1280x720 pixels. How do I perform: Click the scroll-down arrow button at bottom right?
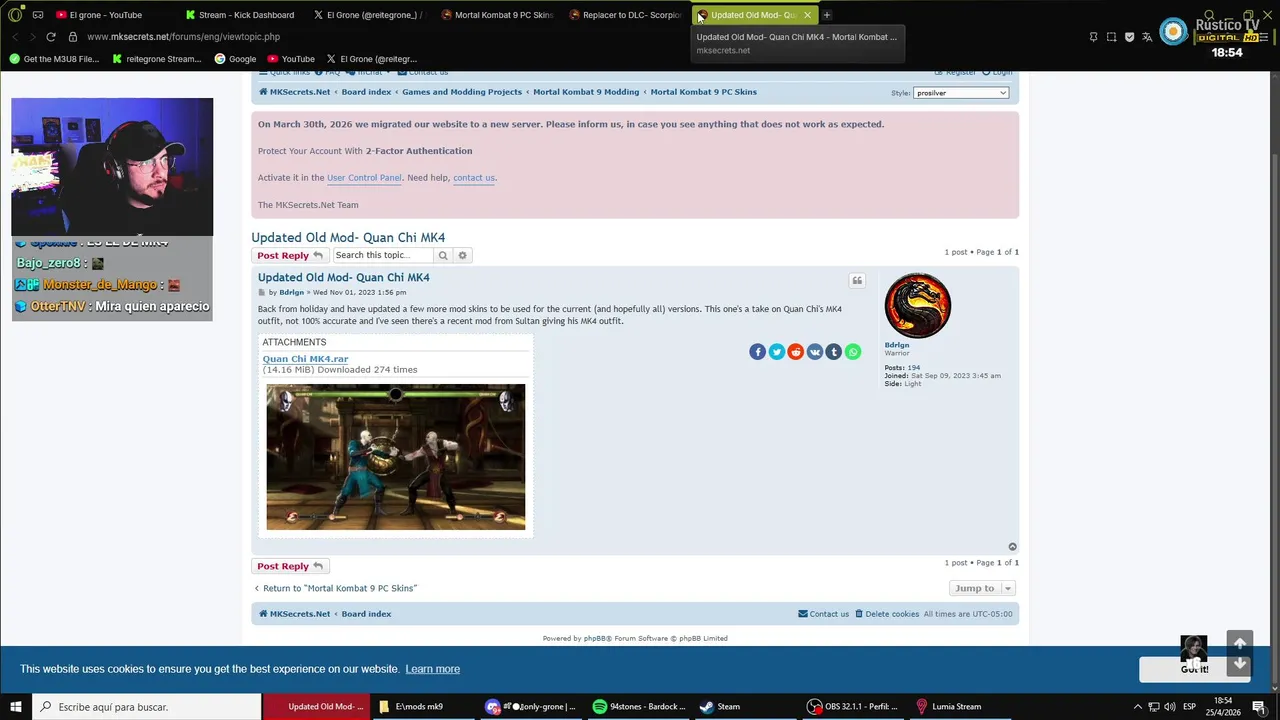pos(1240,664)
